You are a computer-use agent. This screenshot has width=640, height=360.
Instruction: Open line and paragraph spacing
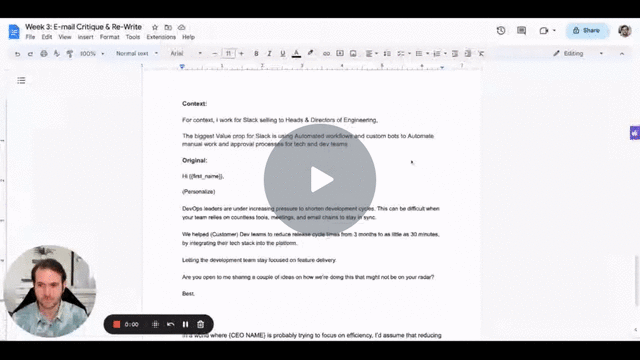(x=387, y=53)
